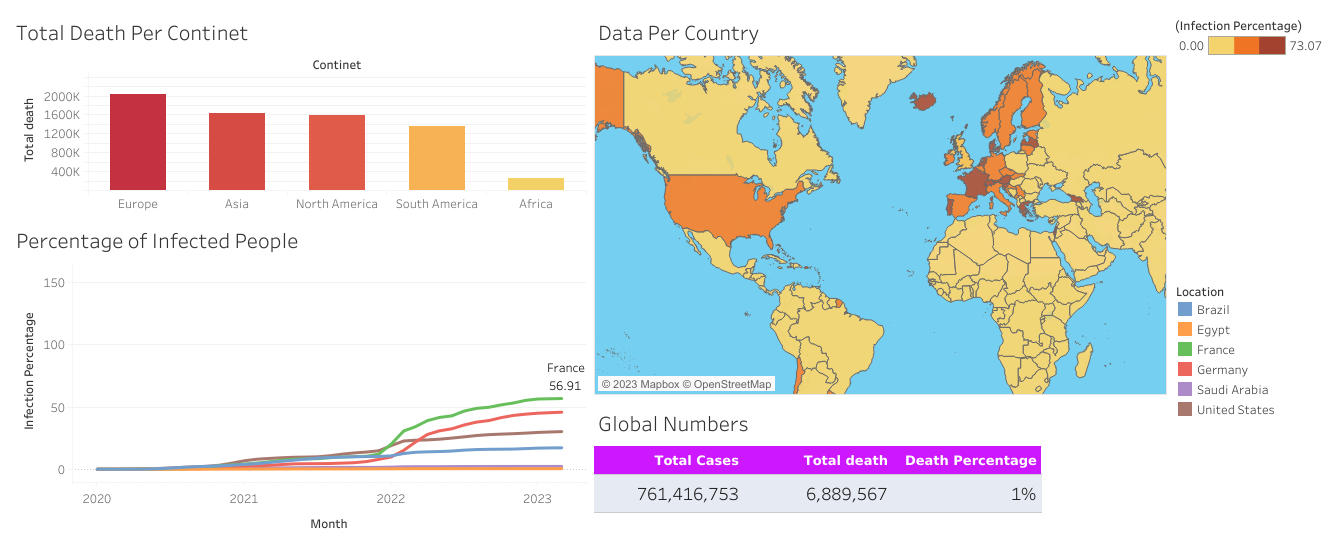Click the Africa axis label
This screenshot has width=1338, height=550.
536,204
